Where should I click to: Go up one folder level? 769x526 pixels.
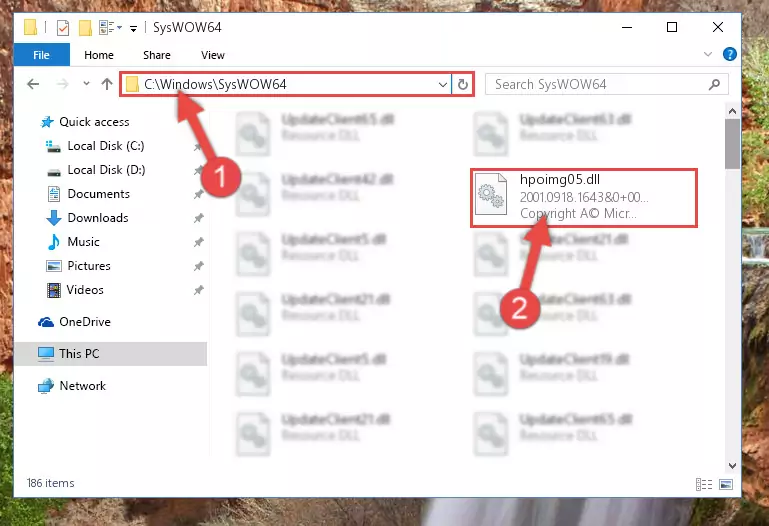[106, 84]
